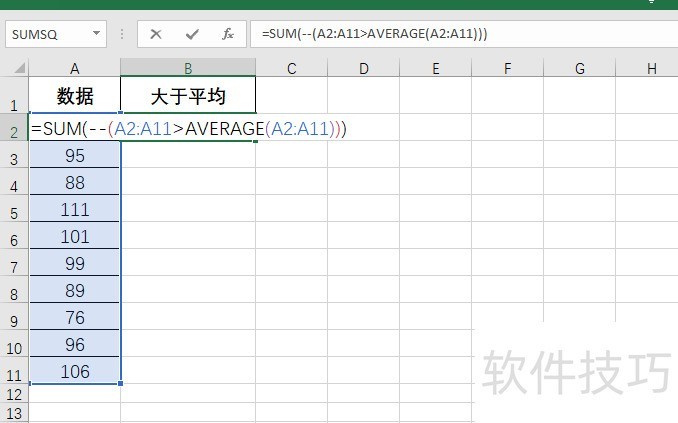Screen dimensions: 678x423
Task: Select row 12 header
Action: tap(14, 394)
